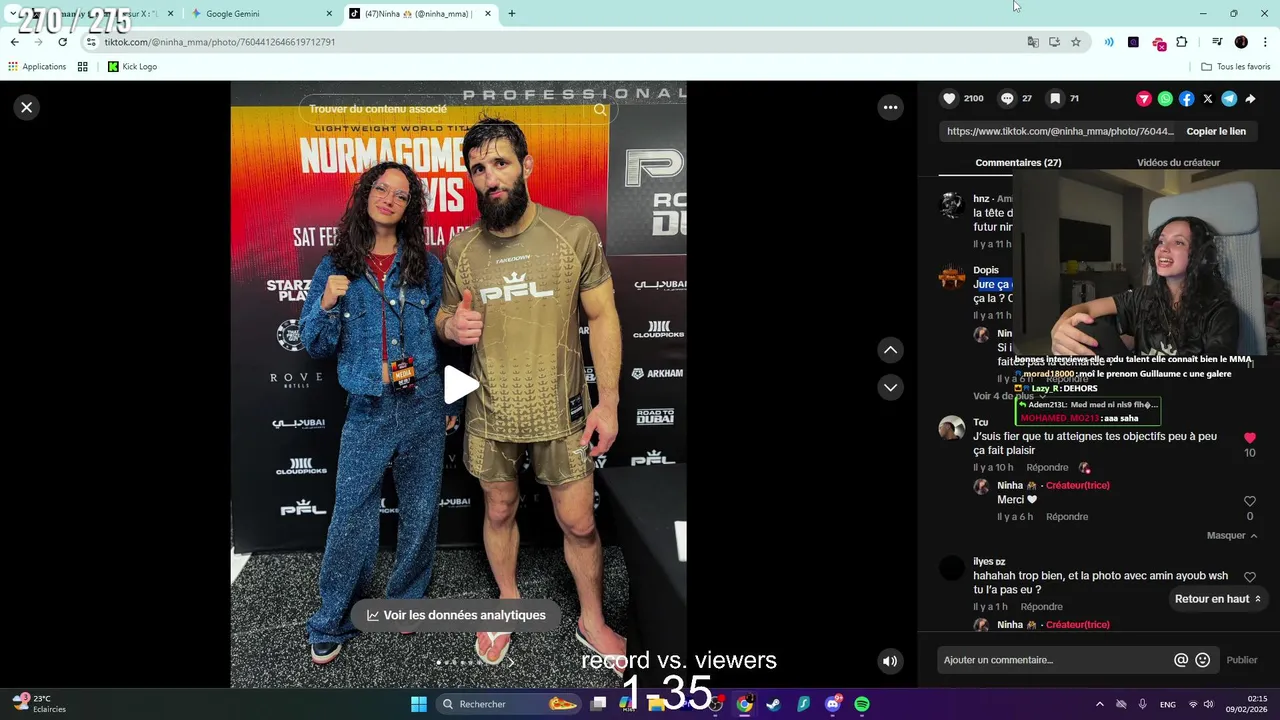Like ilyes dz's comment
Screen dimensions: 1280x720
click(1249, 577)
